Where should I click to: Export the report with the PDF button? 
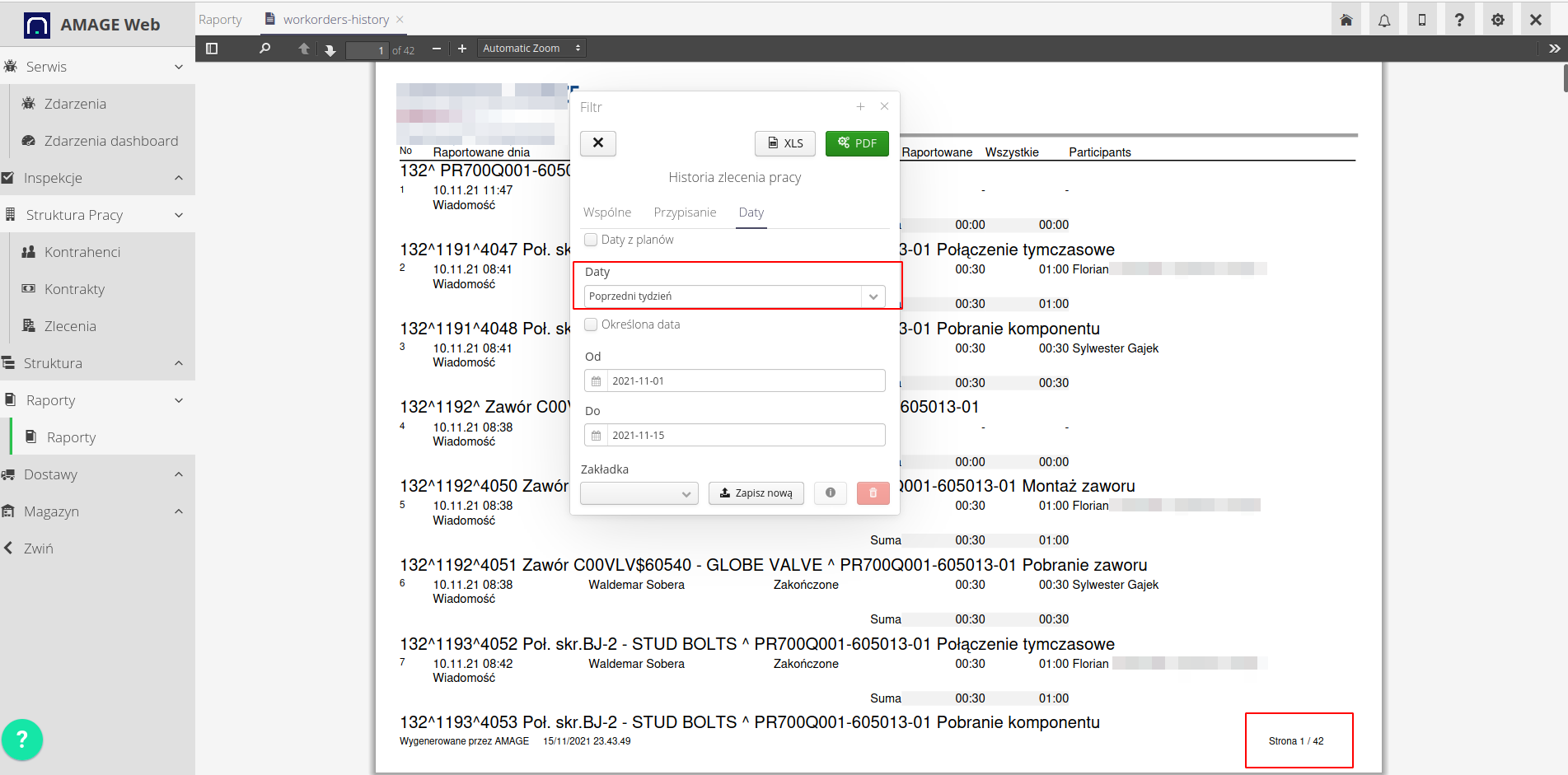point(857,142)
